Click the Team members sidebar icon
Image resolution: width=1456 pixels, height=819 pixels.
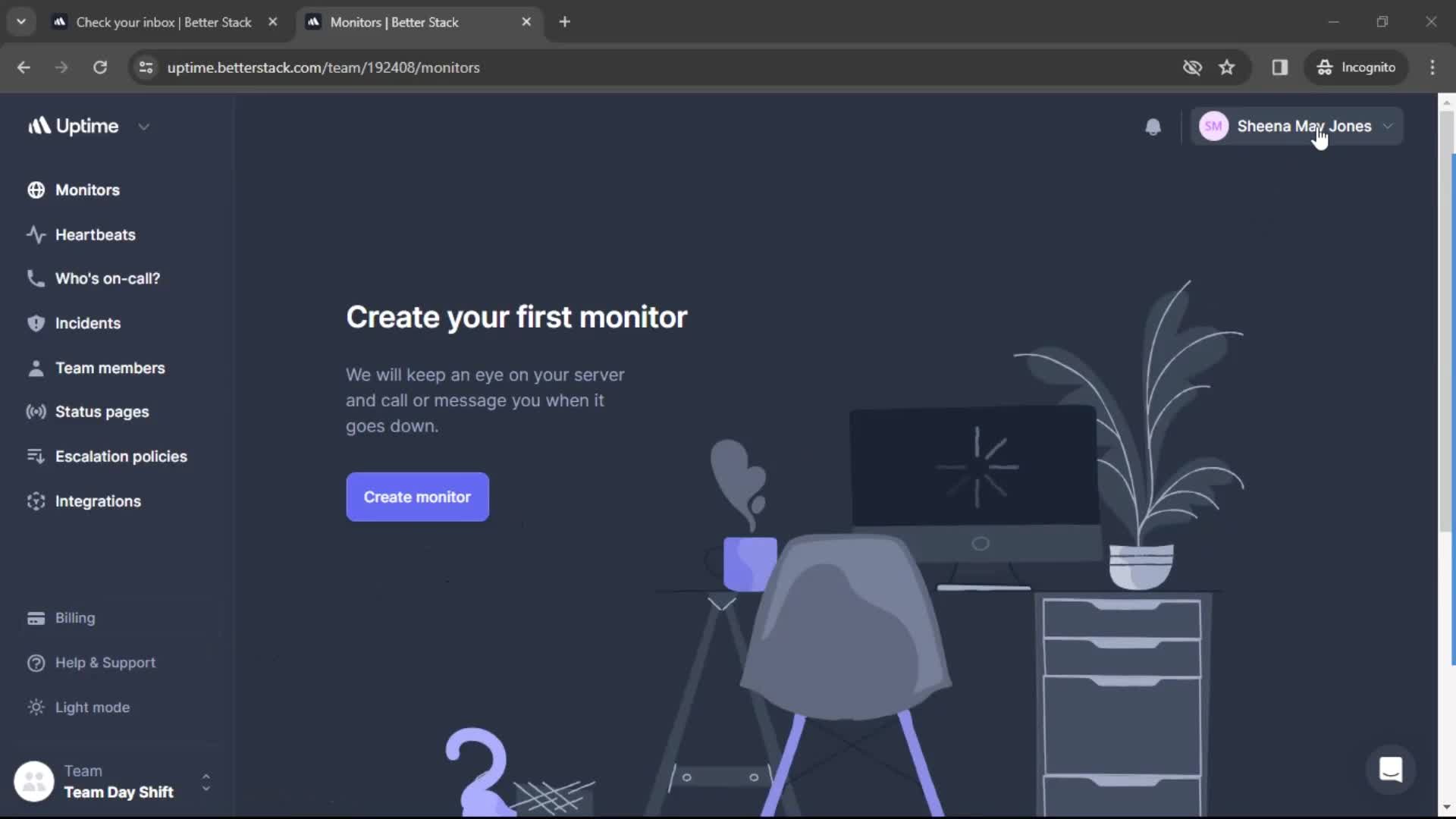35,367
